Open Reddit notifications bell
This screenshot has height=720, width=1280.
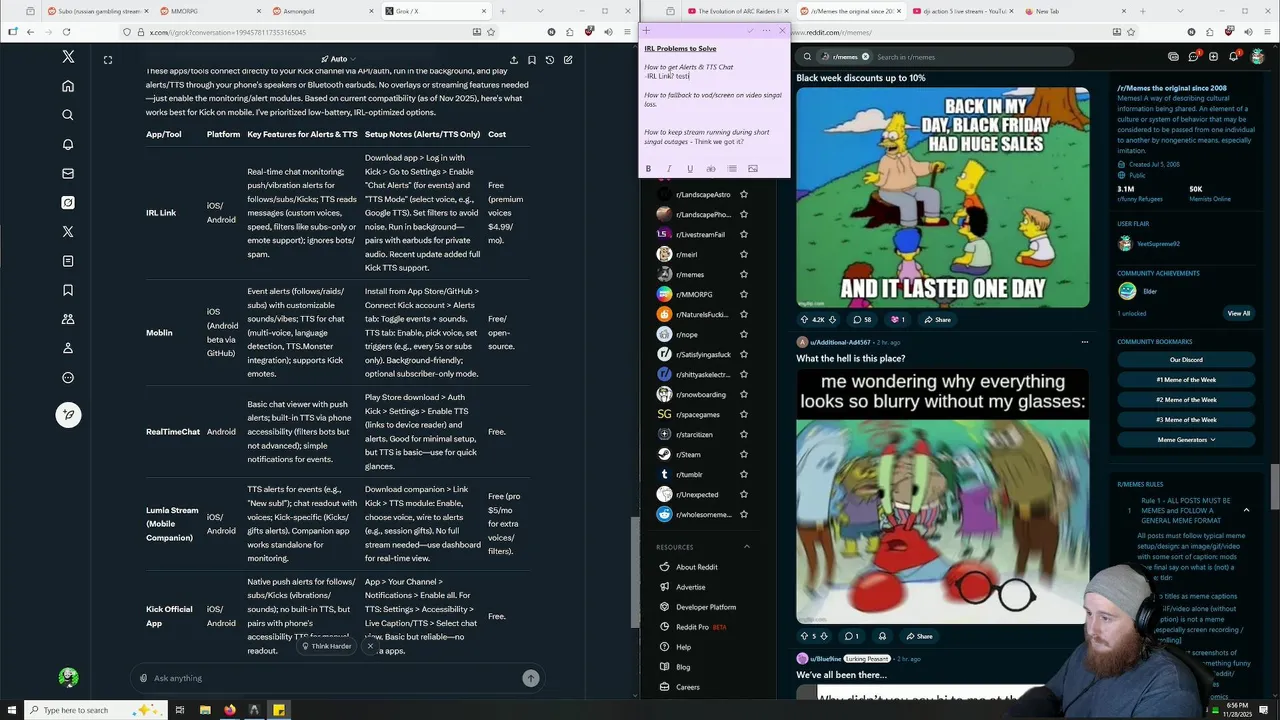1233,57
